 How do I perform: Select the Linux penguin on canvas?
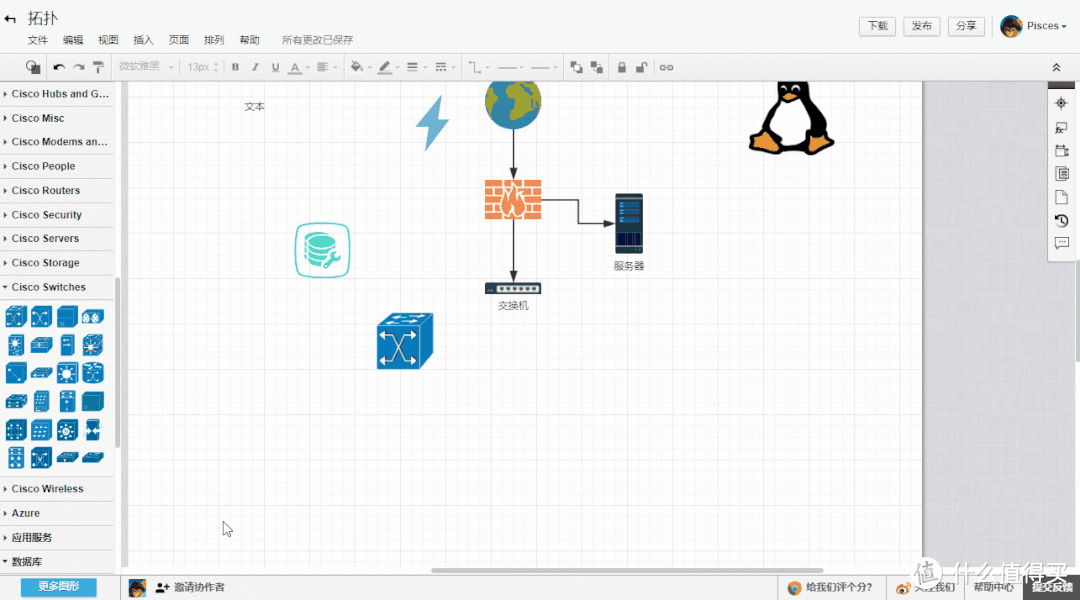click(791, 117)
